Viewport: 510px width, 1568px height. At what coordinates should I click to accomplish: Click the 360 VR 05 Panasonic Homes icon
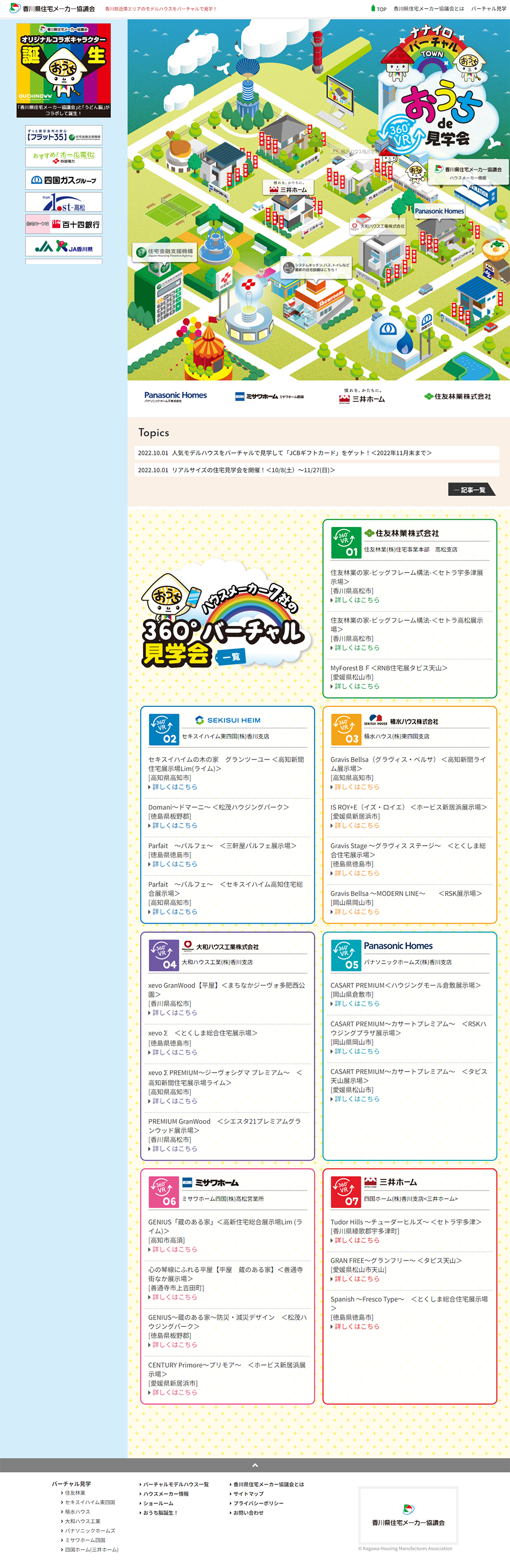346,956
